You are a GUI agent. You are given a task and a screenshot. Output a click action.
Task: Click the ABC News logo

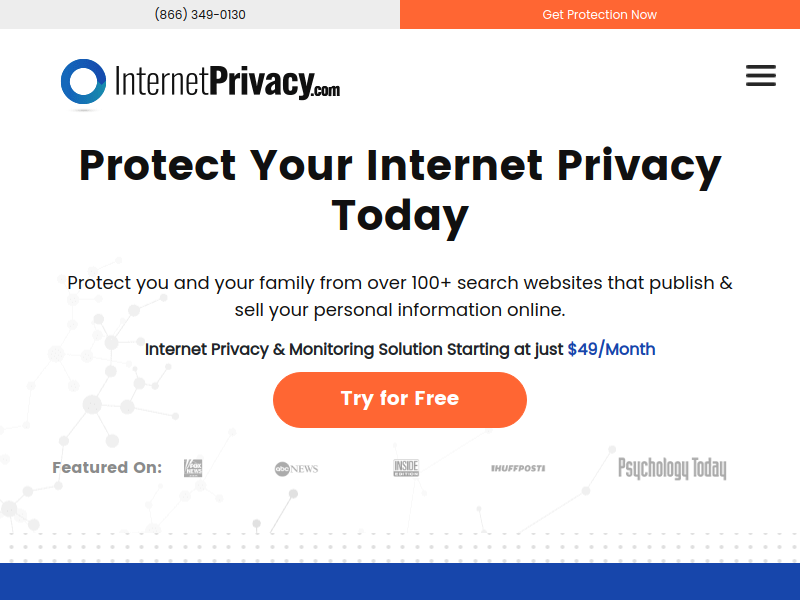pyautogui.click(x=296, y=468)
